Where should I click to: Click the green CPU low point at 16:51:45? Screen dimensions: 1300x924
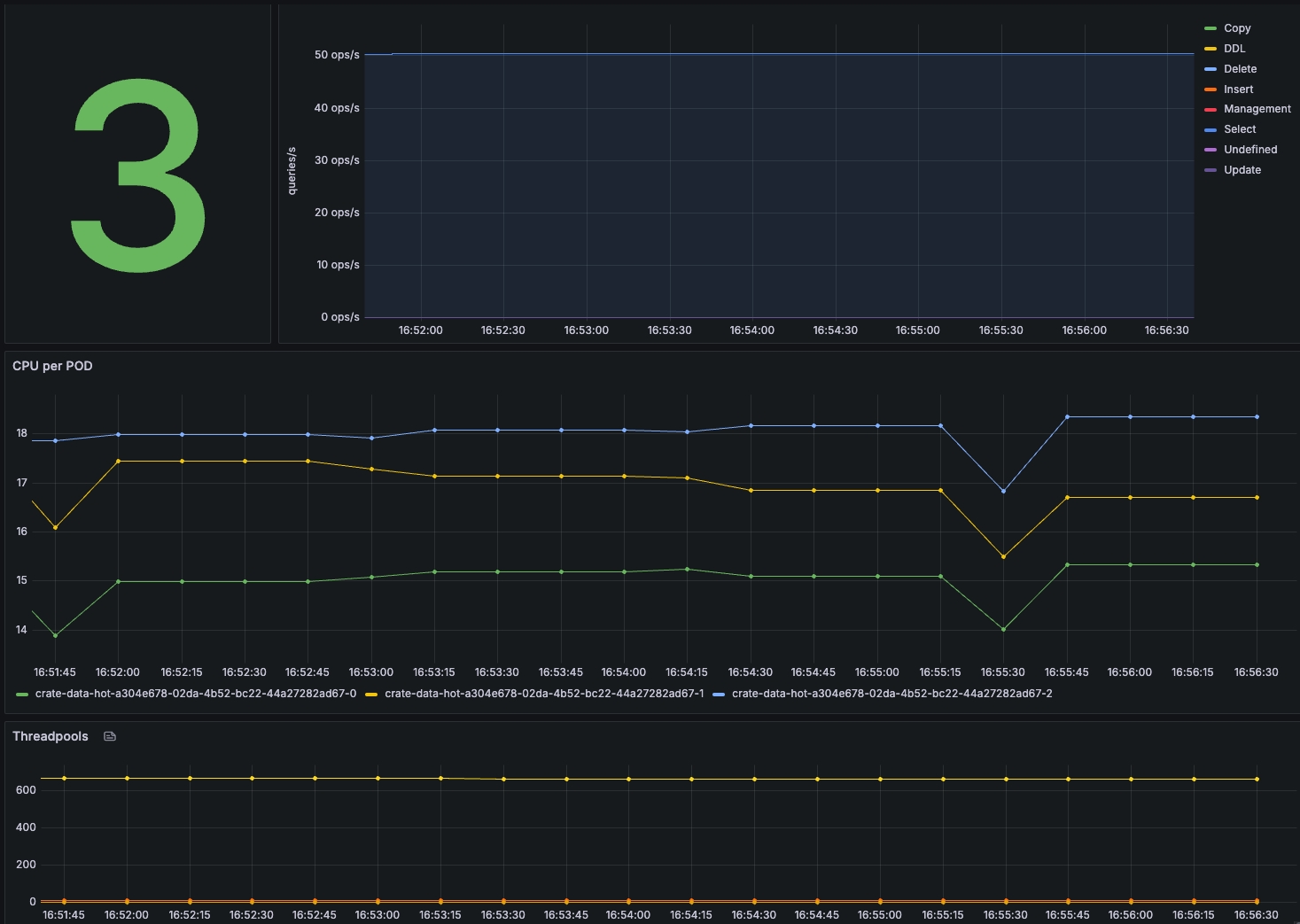55,635
